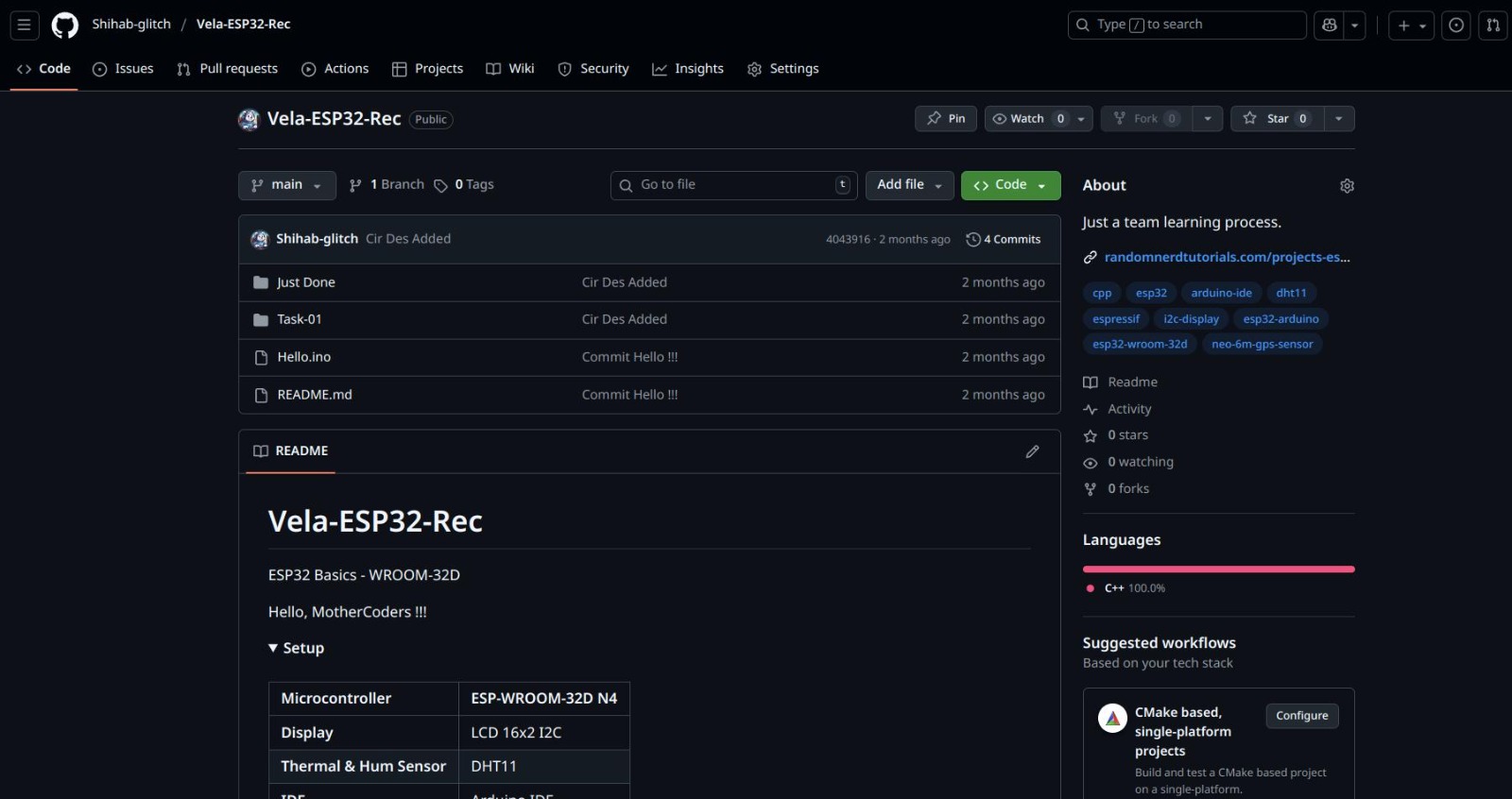Open the Projects tab
The width and height of the screenshot is (1512, 799).
coord(427,69)
